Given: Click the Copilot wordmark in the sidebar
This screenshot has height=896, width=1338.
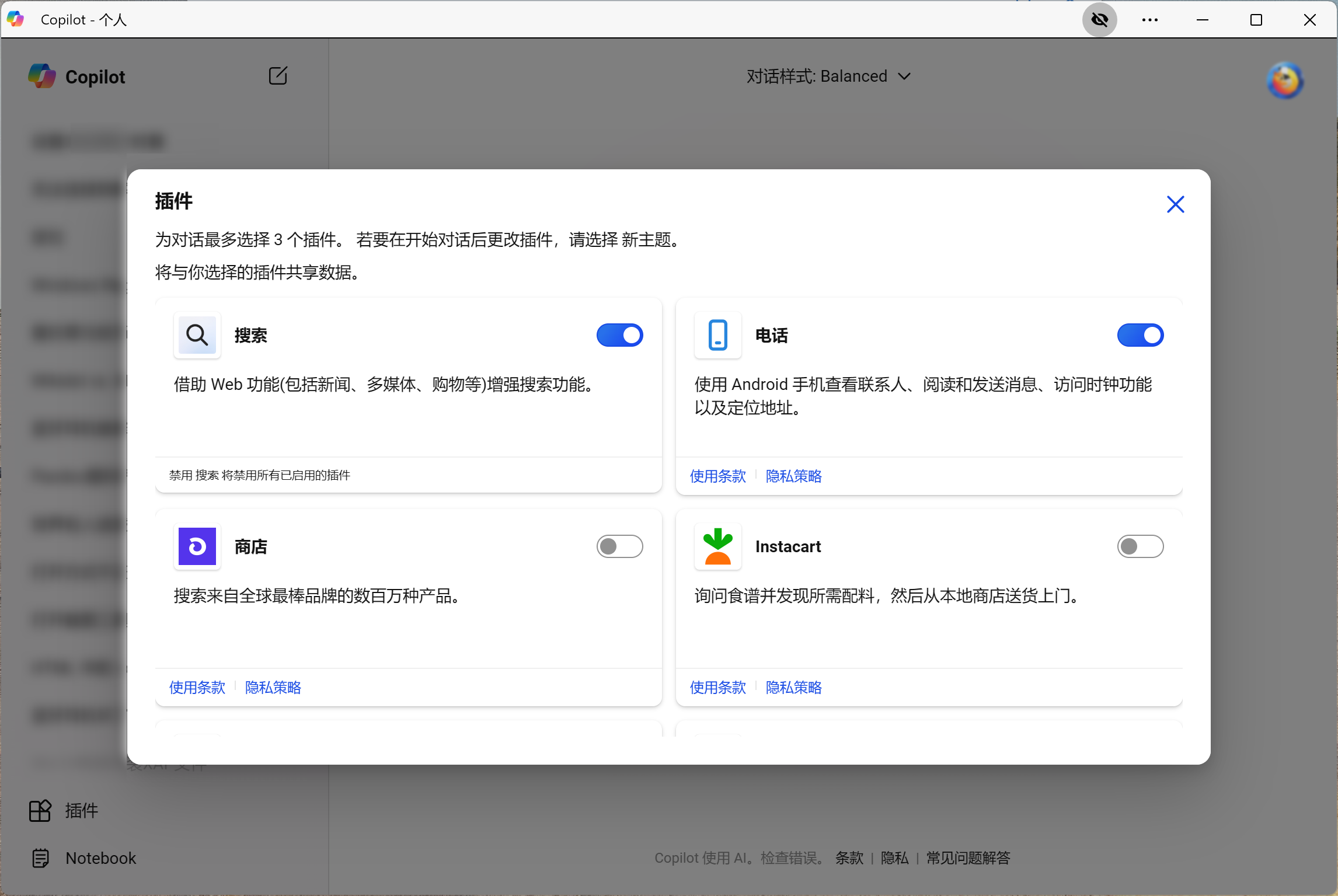Looking at the screenshot, I should 95,77.
